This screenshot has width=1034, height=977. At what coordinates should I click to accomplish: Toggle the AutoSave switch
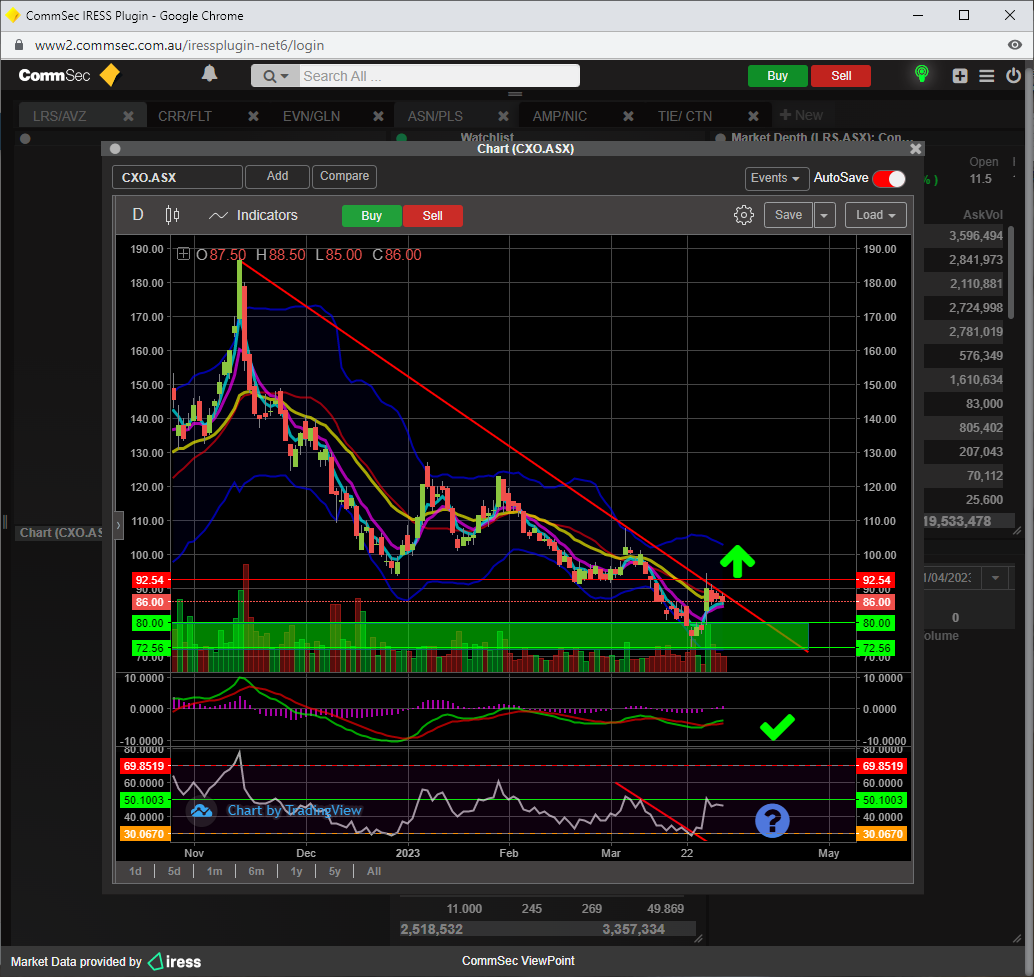[x=888, y=178]
